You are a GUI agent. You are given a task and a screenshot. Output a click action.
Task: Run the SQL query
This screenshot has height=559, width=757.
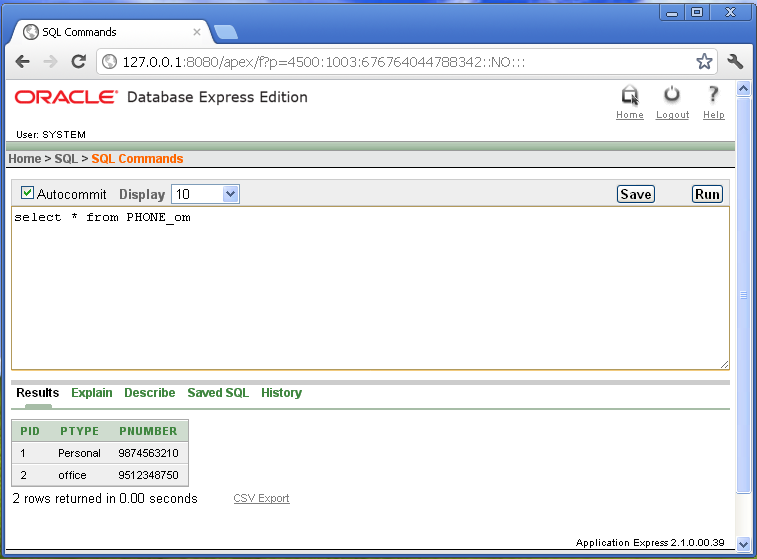pos(707,194)
